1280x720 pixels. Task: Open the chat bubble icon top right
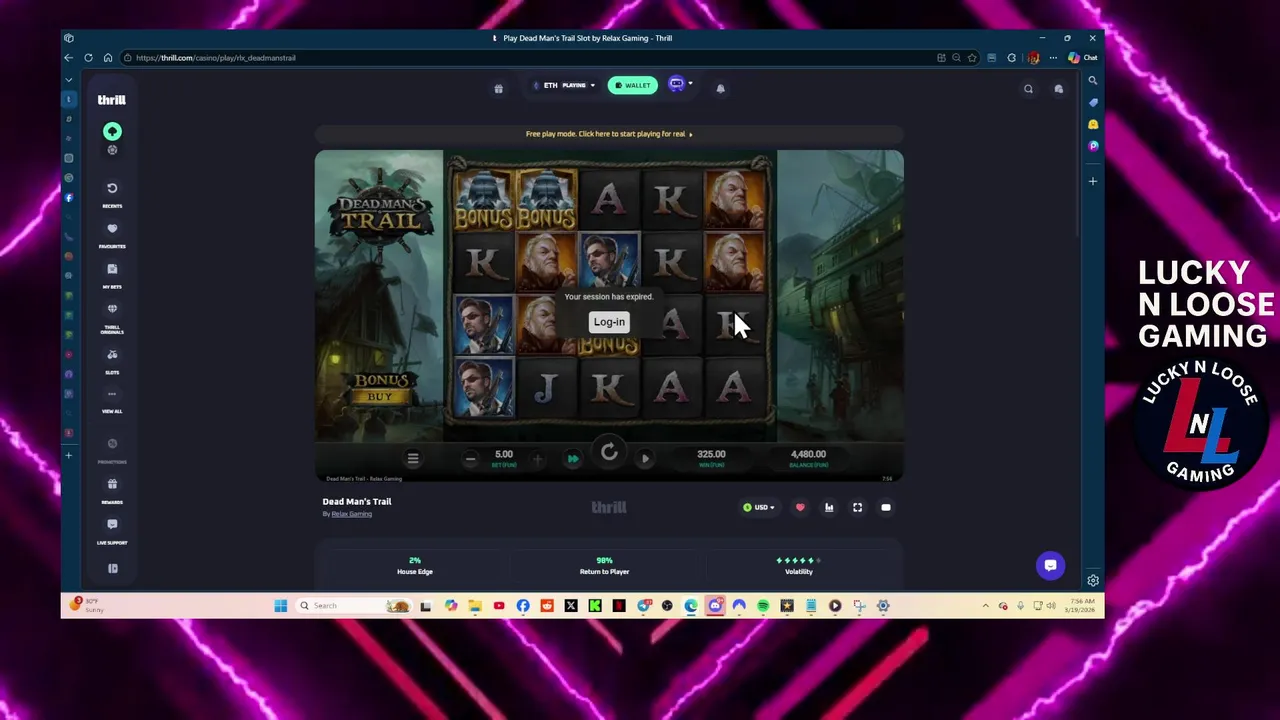click(x=1058, y=89)
